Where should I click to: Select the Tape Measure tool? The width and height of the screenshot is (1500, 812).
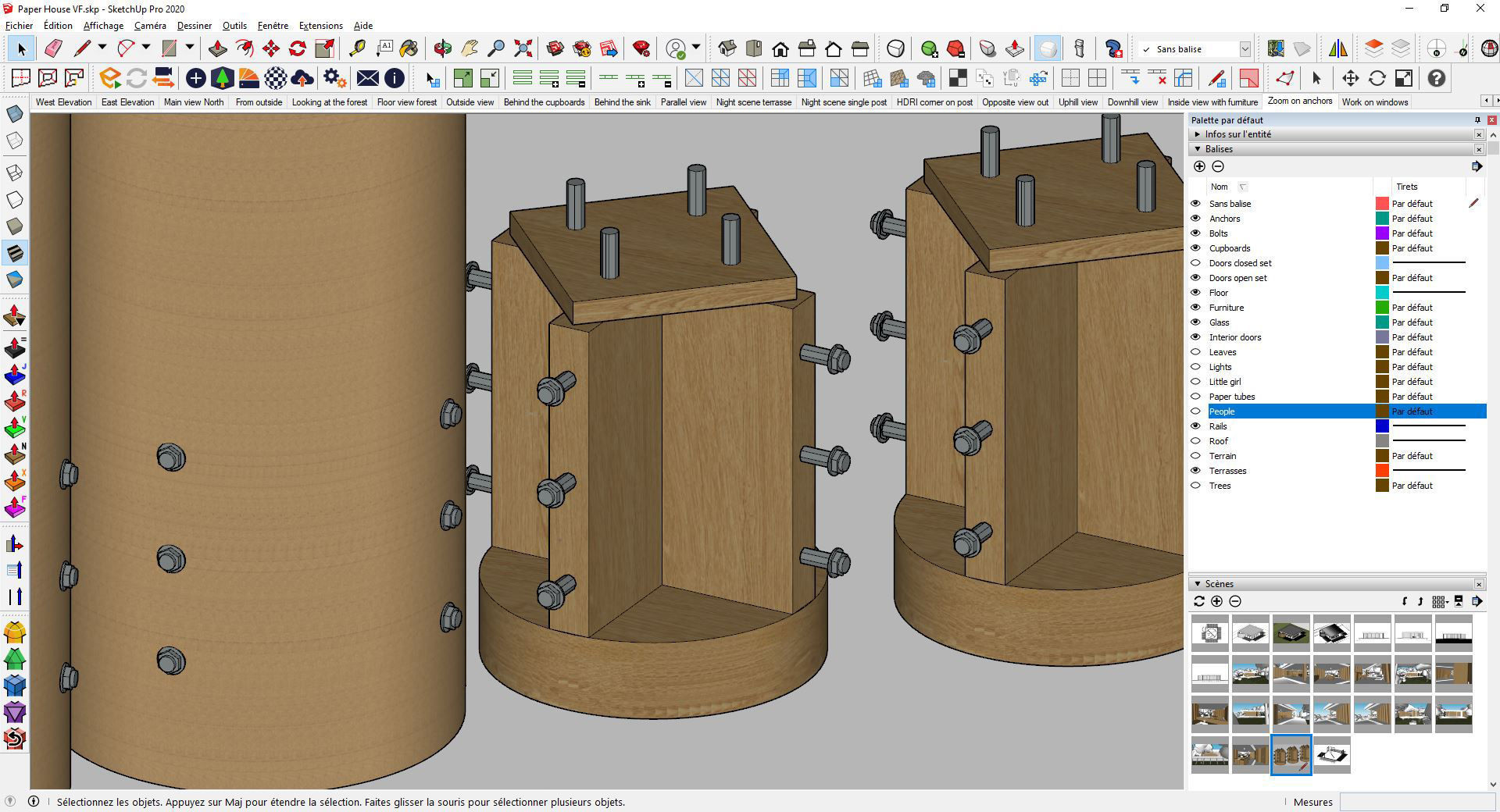click(x=357, y=48)
